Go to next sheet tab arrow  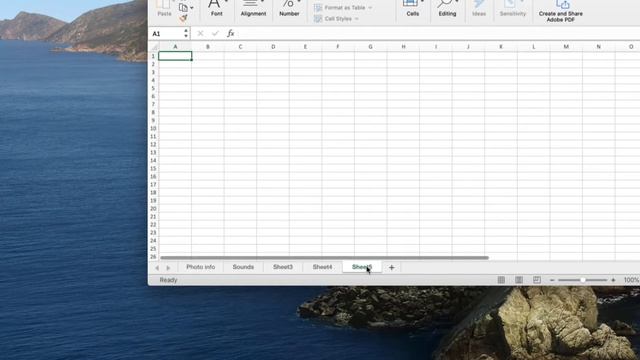[x=168, y=268]
